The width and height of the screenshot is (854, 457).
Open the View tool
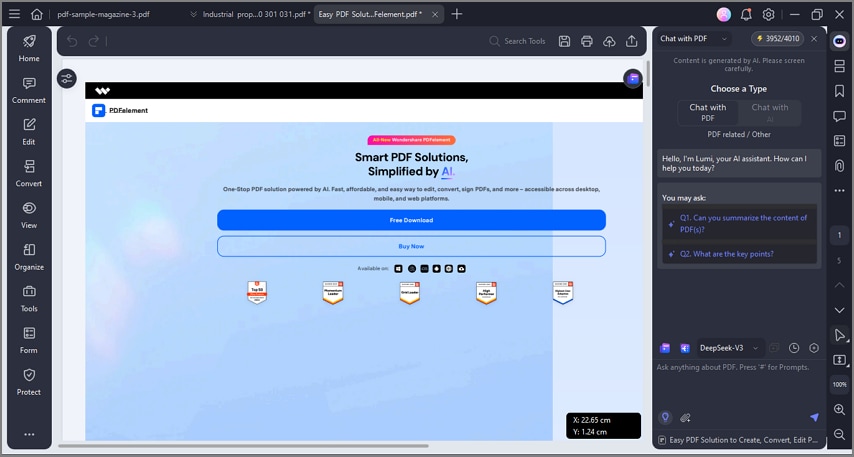pyautogui.click(x=29, y=215)
